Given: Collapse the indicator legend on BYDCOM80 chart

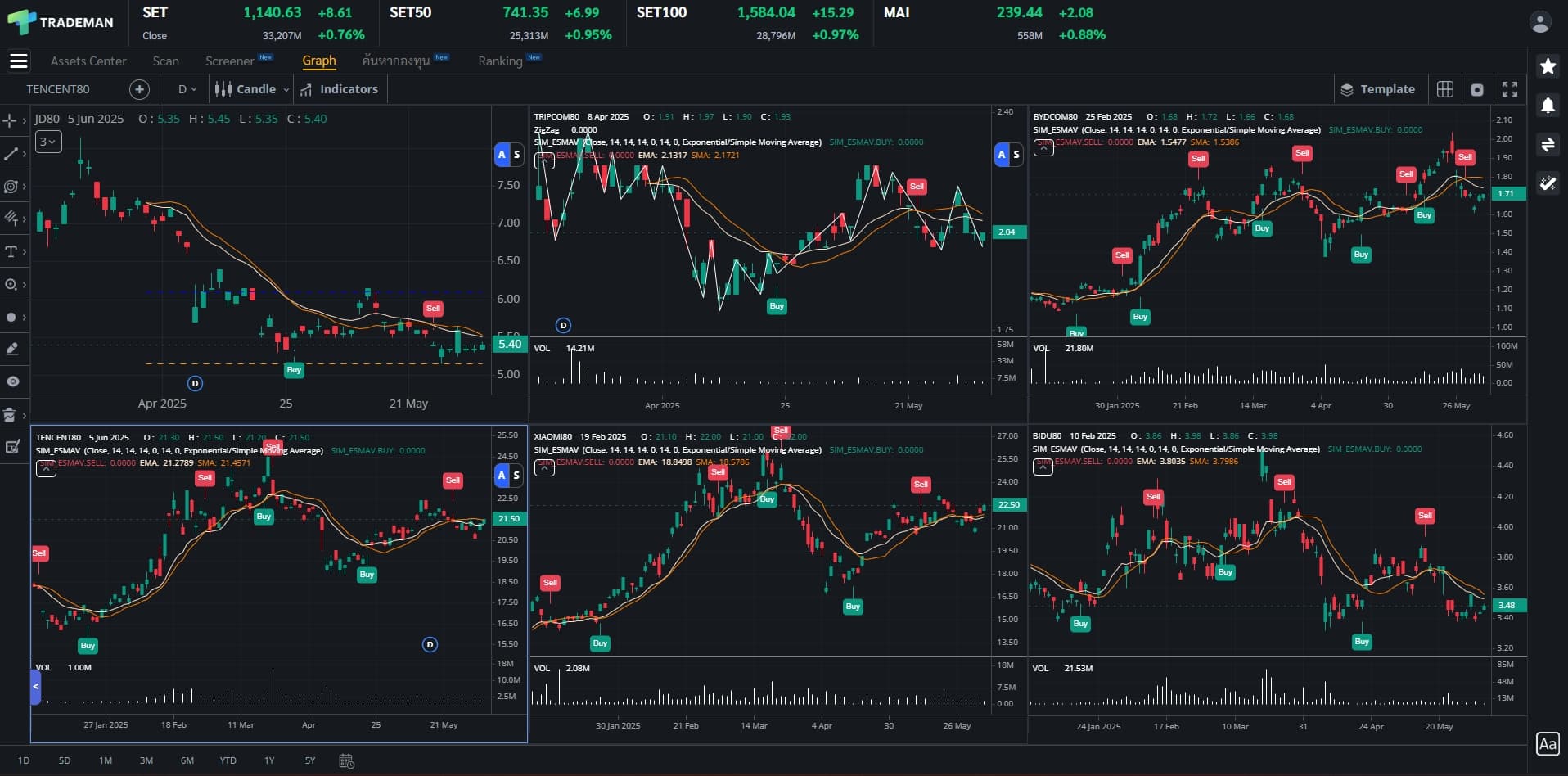Looking at the screenshot, I should click(1043, 147).
